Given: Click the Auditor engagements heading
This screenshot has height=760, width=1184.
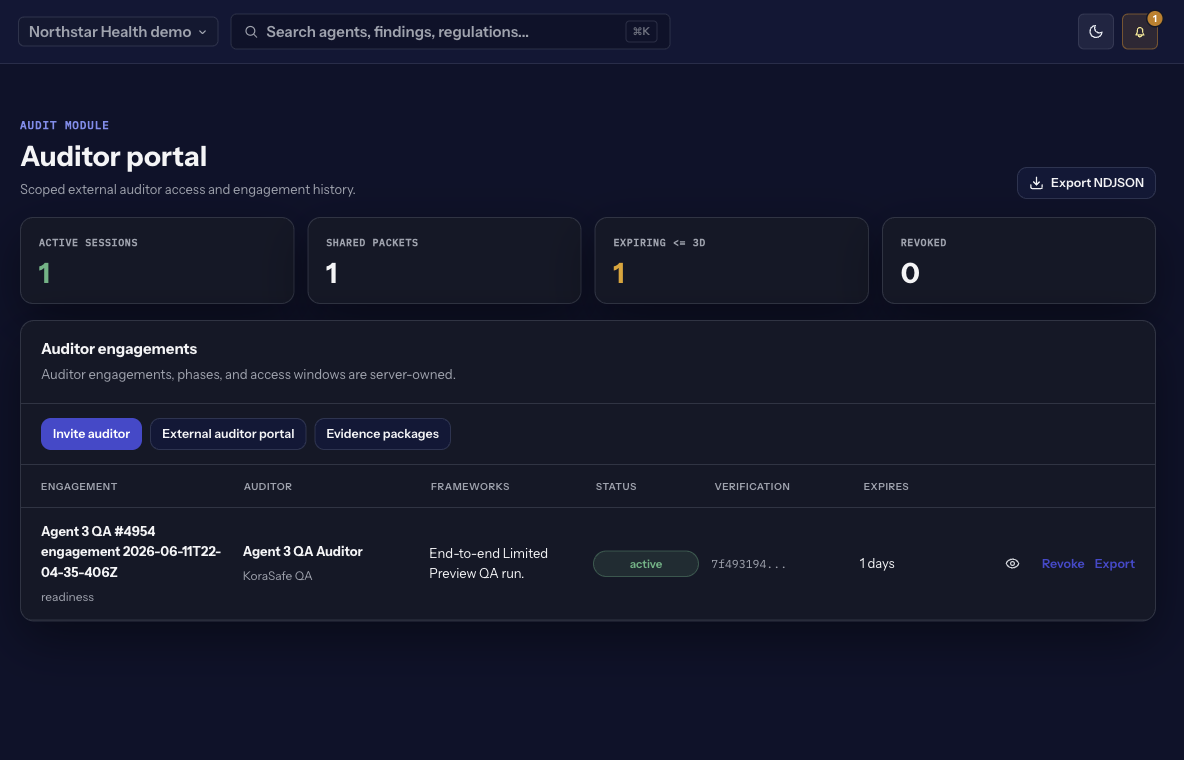Looking at the screenshot, I should pyautogui.click(x=119, y=349).
